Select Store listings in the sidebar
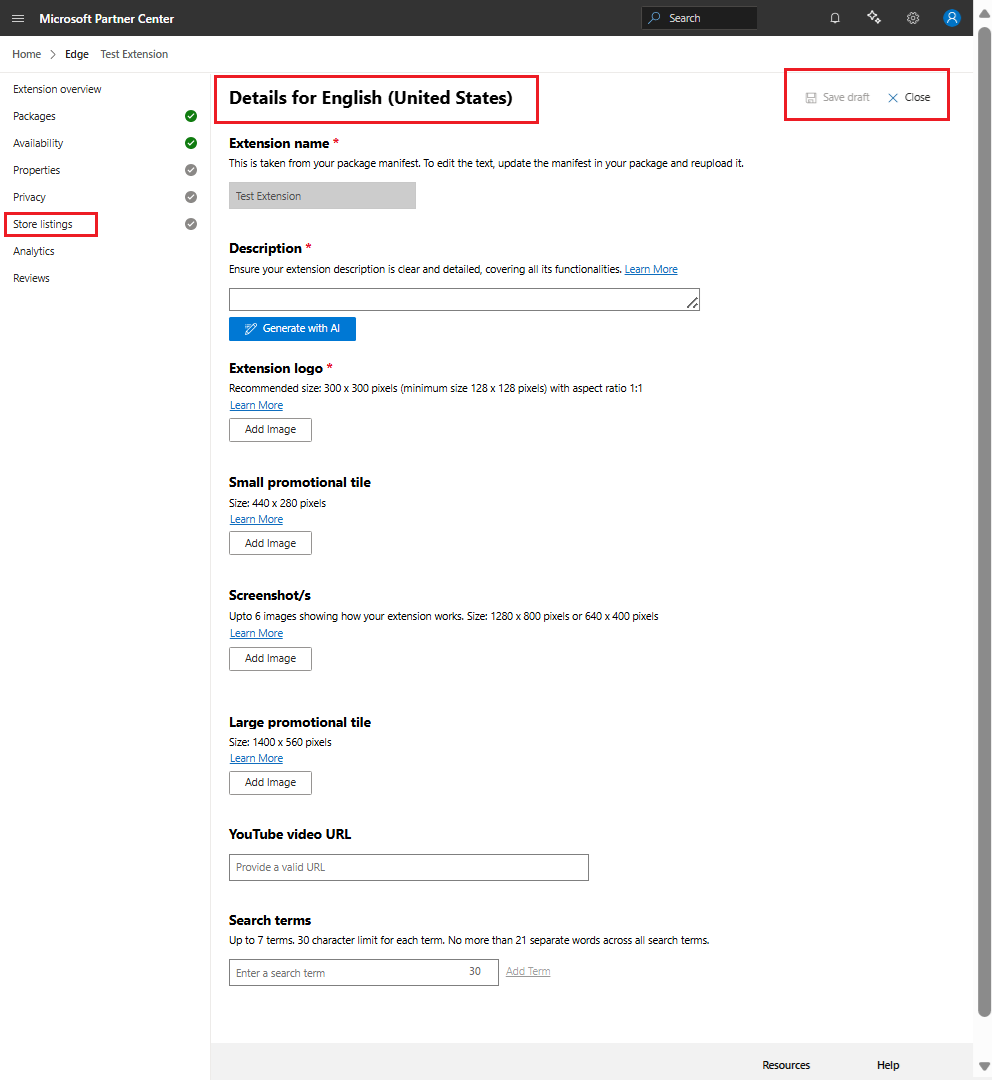 pyautogui.click(x=43, y=224)
